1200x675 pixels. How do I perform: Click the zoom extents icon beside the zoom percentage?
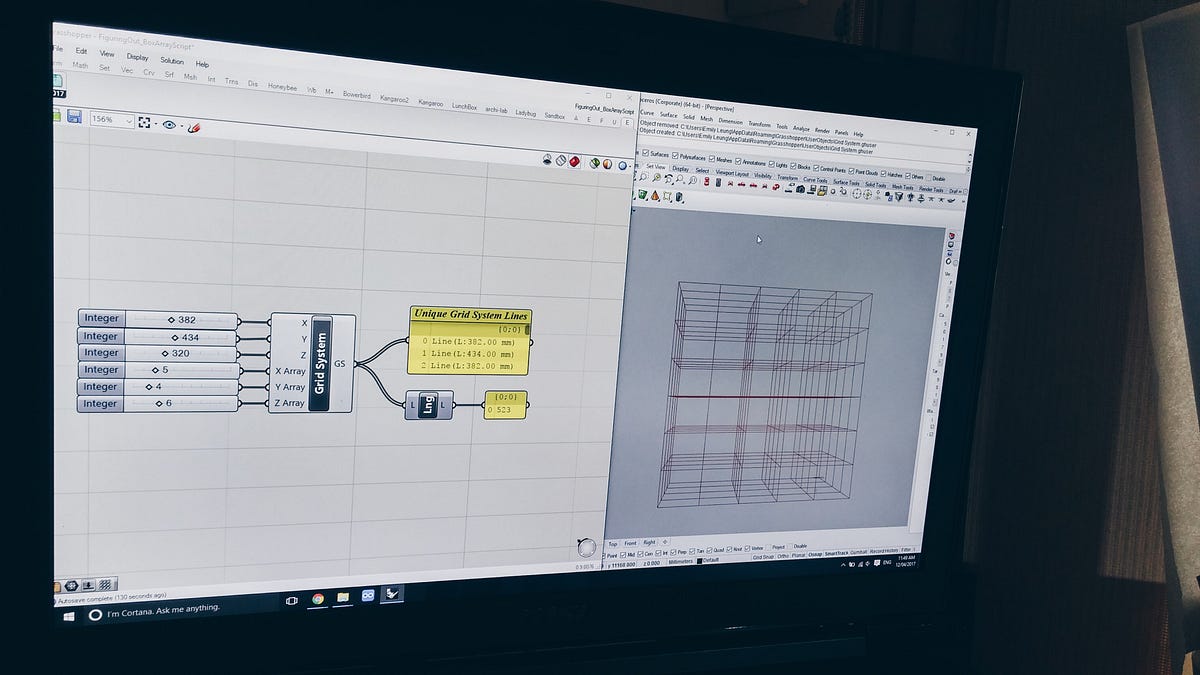tap(144, 123)
